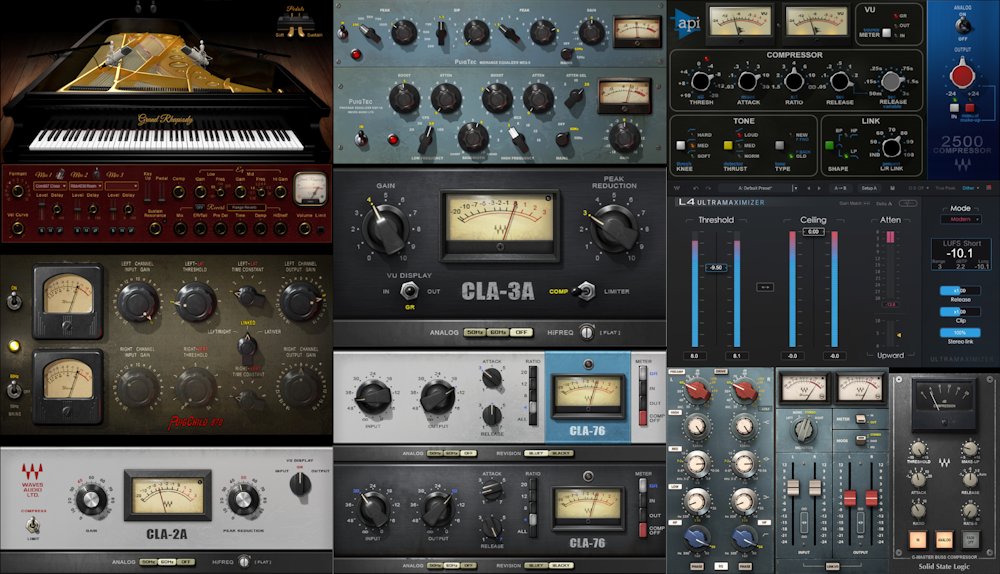This screenshot has width=1000, height=574.
Task: Click the API 2500 Thresh knob
Action: coord(701,82)
